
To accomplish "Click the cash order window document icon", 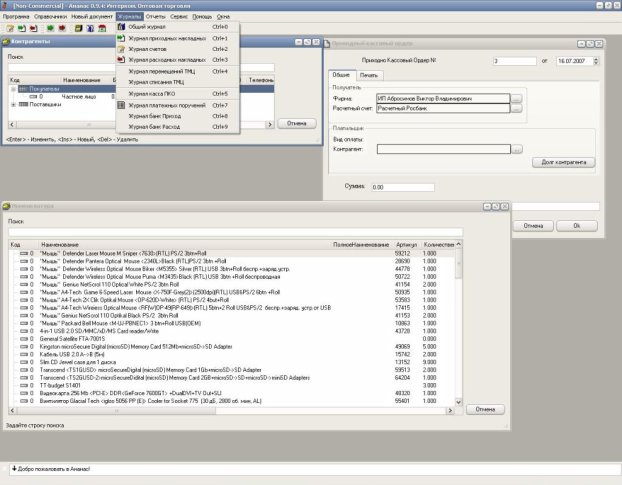I will click(327, 43).
